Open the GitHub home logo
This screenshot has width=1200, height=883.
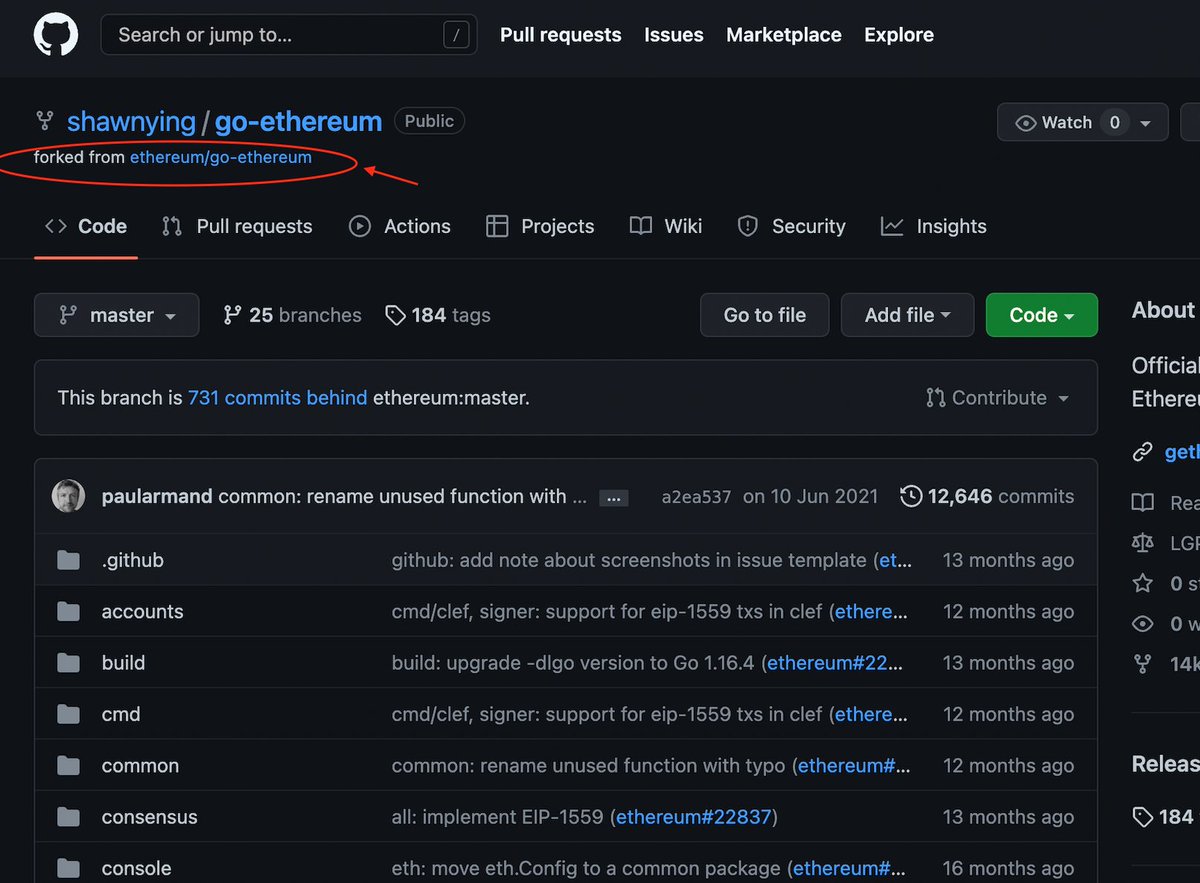point(55,35)
